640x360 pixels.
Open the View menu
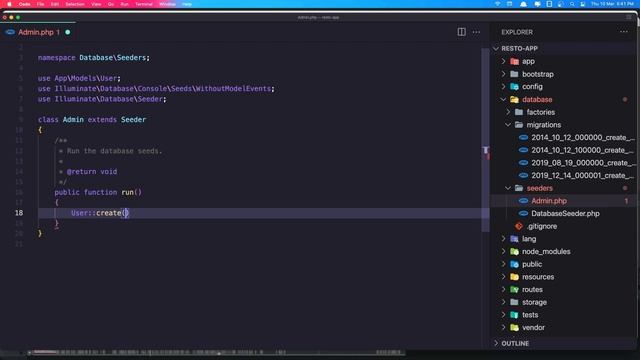tap(96, 4)
